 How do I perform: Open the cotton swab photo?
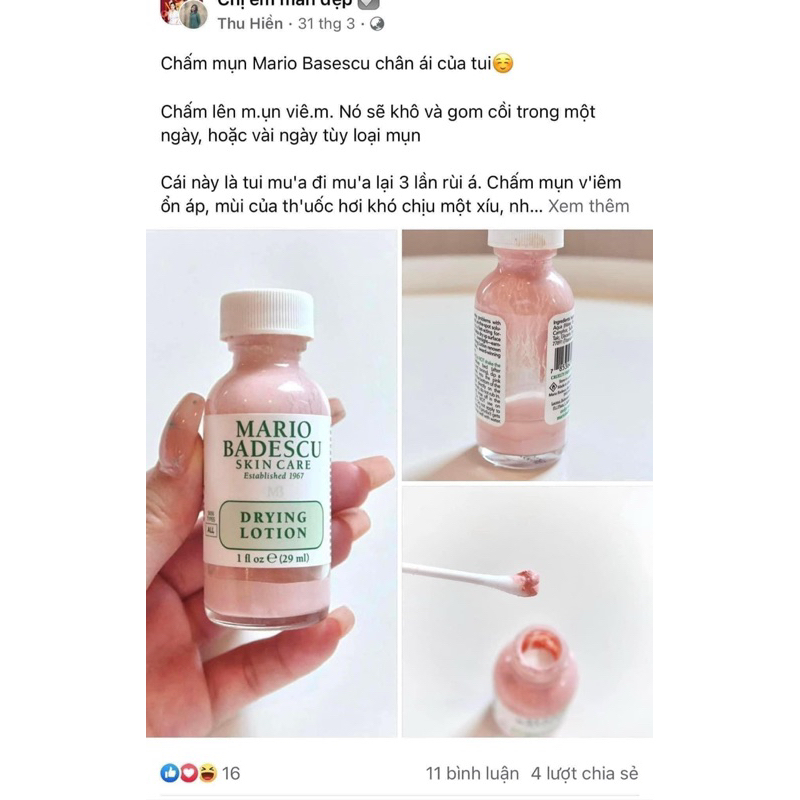[527, 612]
